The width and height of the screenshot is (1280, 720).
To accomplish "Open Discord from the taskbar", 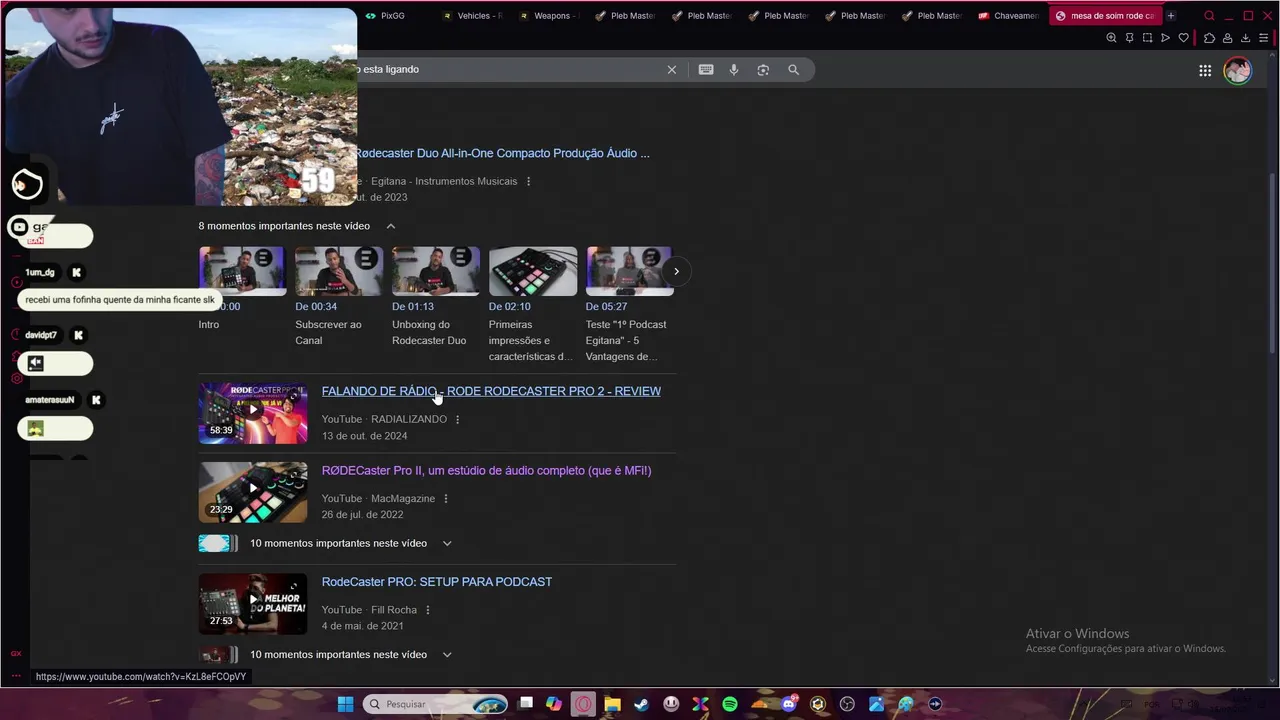I will (789, 704).
